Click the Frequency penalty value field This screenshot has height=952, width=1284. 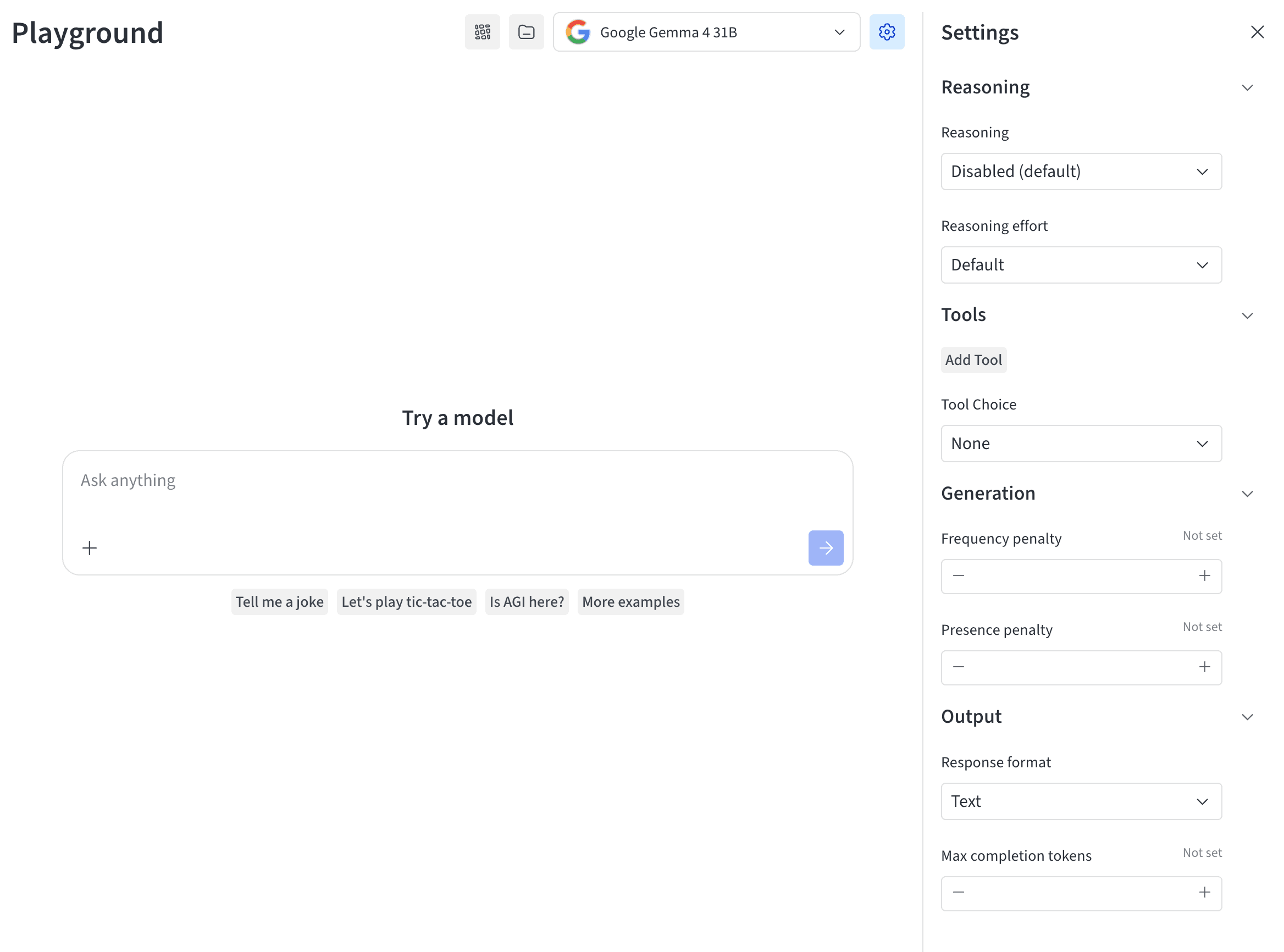tap(1081, 576)
